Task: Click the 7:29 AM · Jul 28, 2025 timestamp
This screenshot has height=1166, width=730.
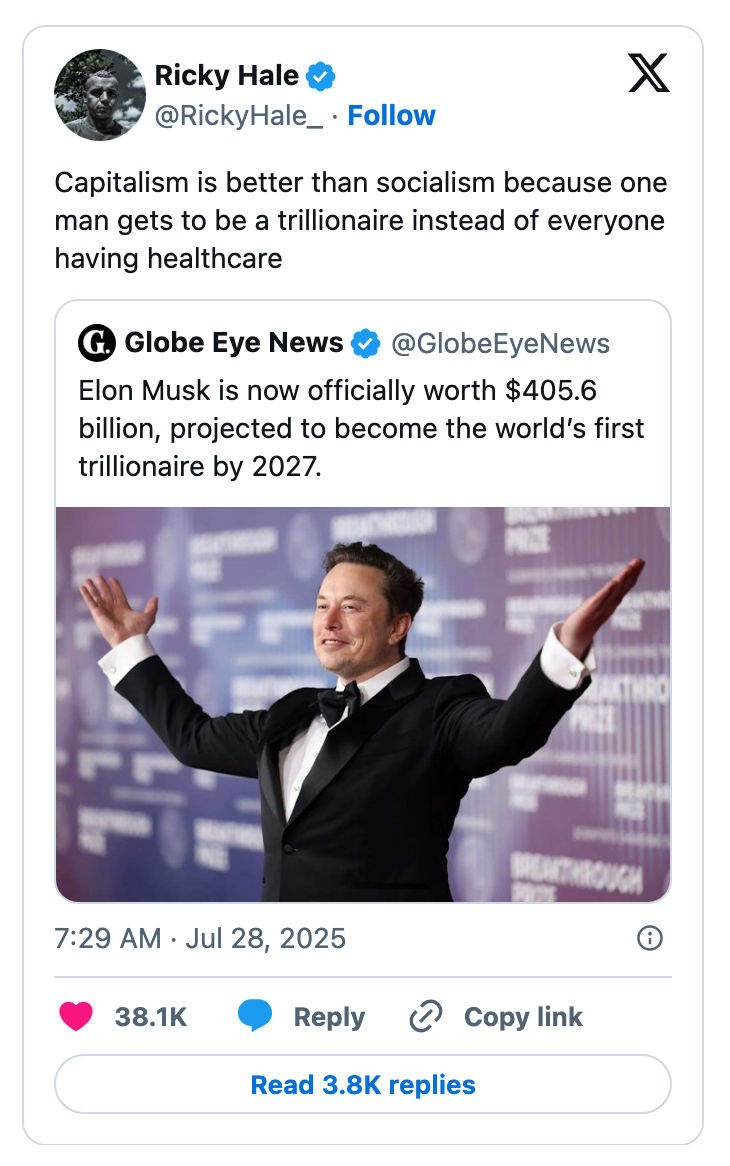Action: (200, 938)
